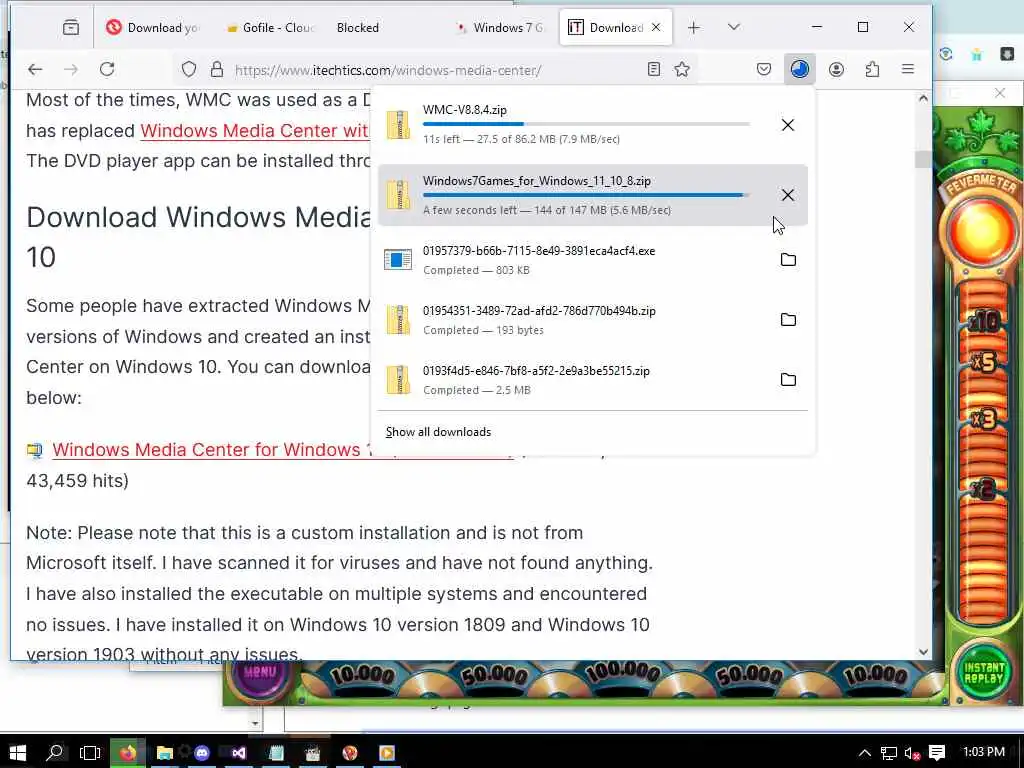Open the network tray icon

(x=888, y=753)
